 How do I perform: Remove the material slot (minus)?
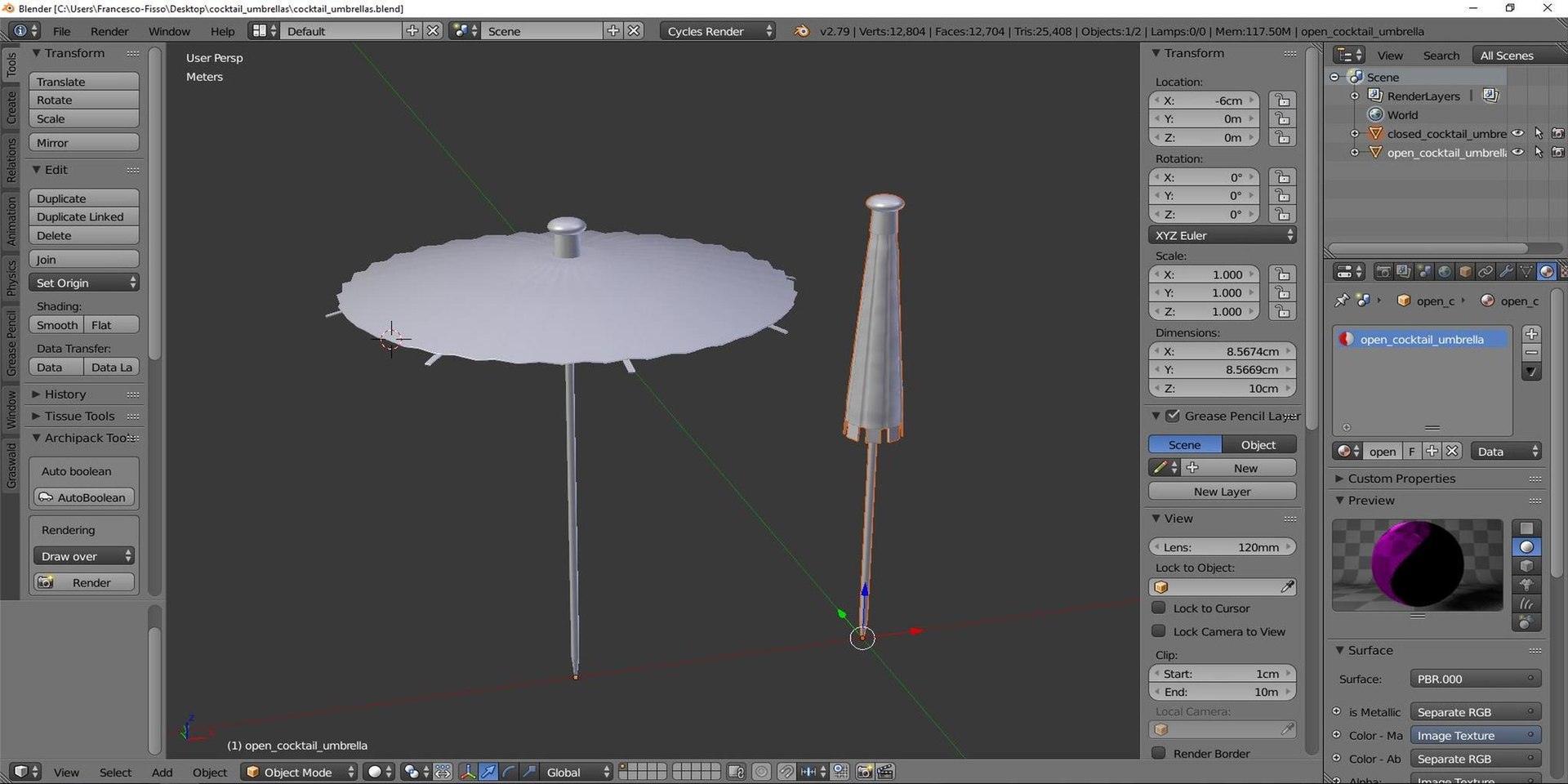1532,353
